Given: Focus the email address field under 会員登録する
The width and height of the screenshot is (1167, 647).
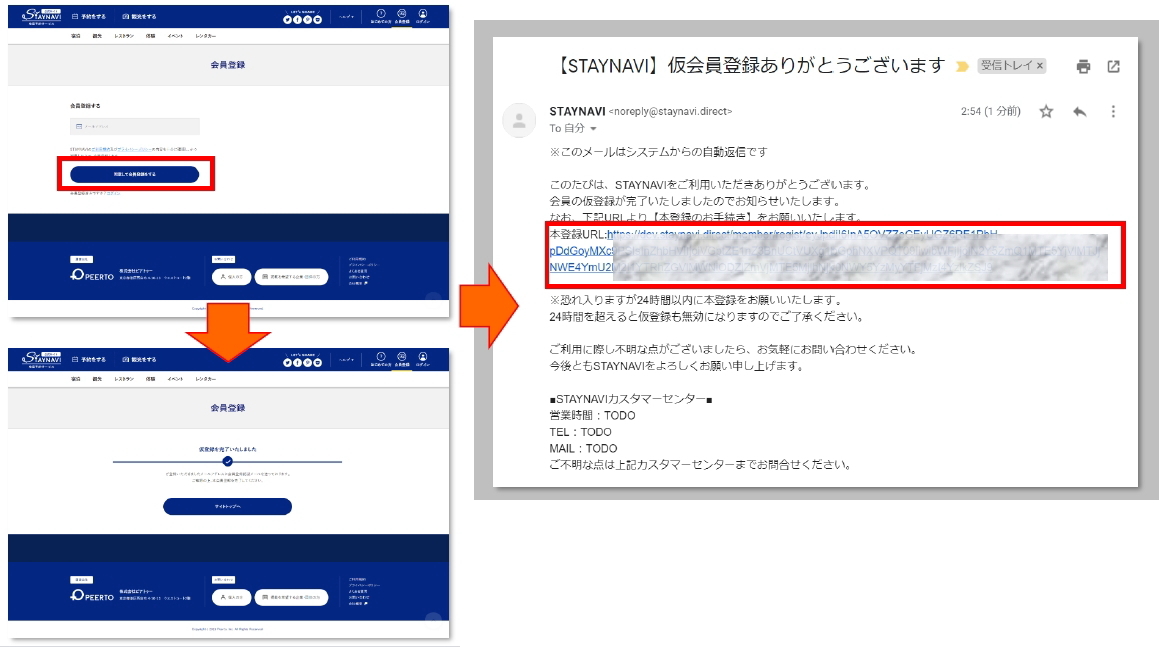Looking at the screenshot, I should click(x=135, y=127).
